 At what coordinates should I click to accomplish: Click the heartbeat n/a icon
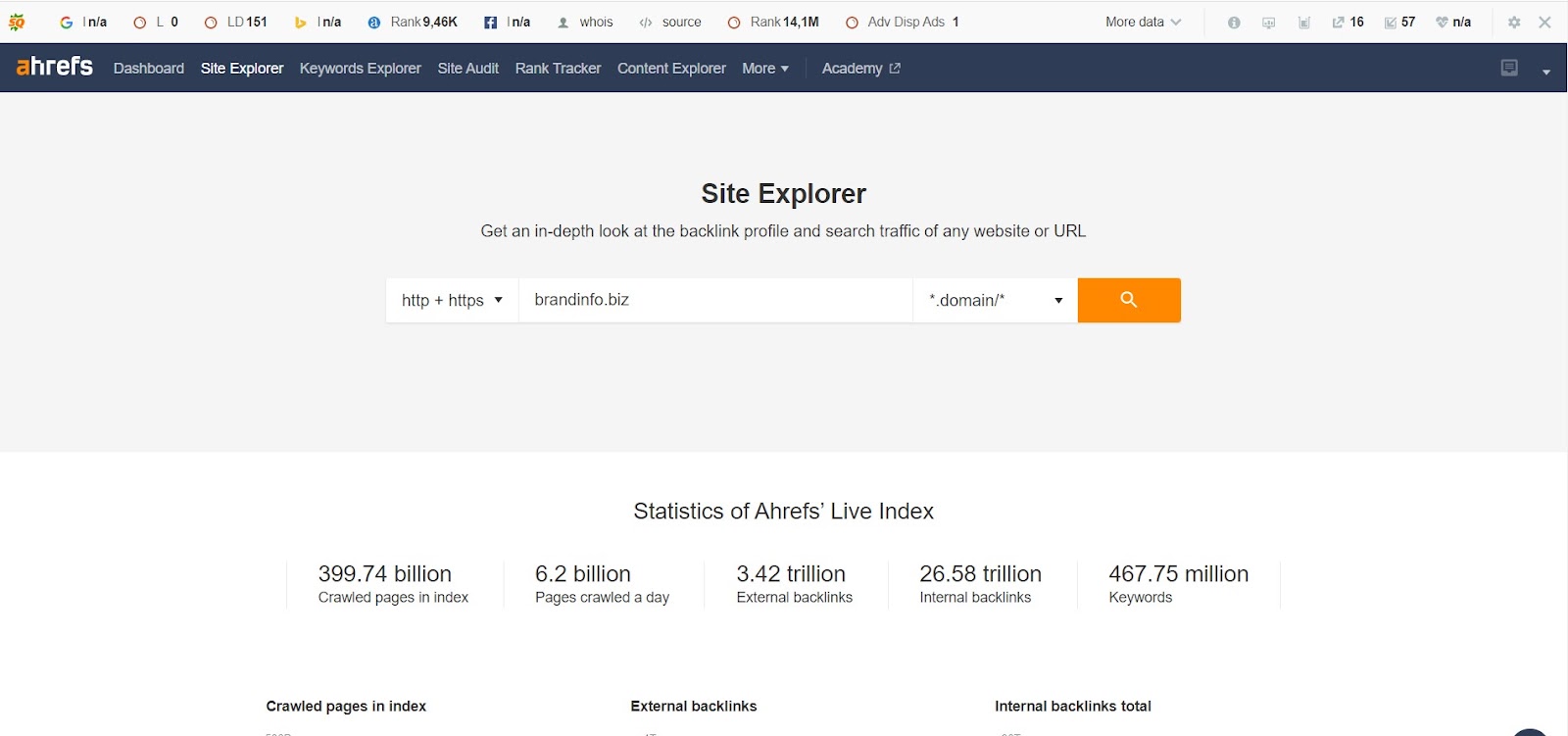pyautogui.click(x=1453, y=22)
